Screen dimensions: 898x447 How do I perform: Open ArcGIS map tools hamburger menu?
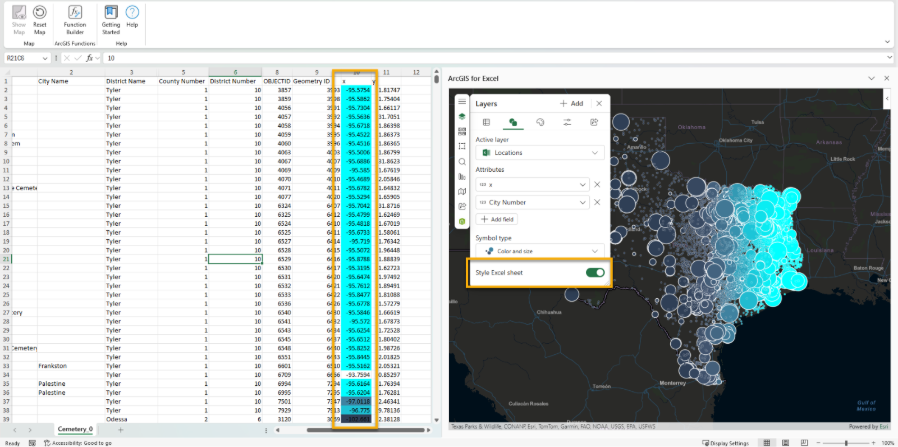[462, 101]
